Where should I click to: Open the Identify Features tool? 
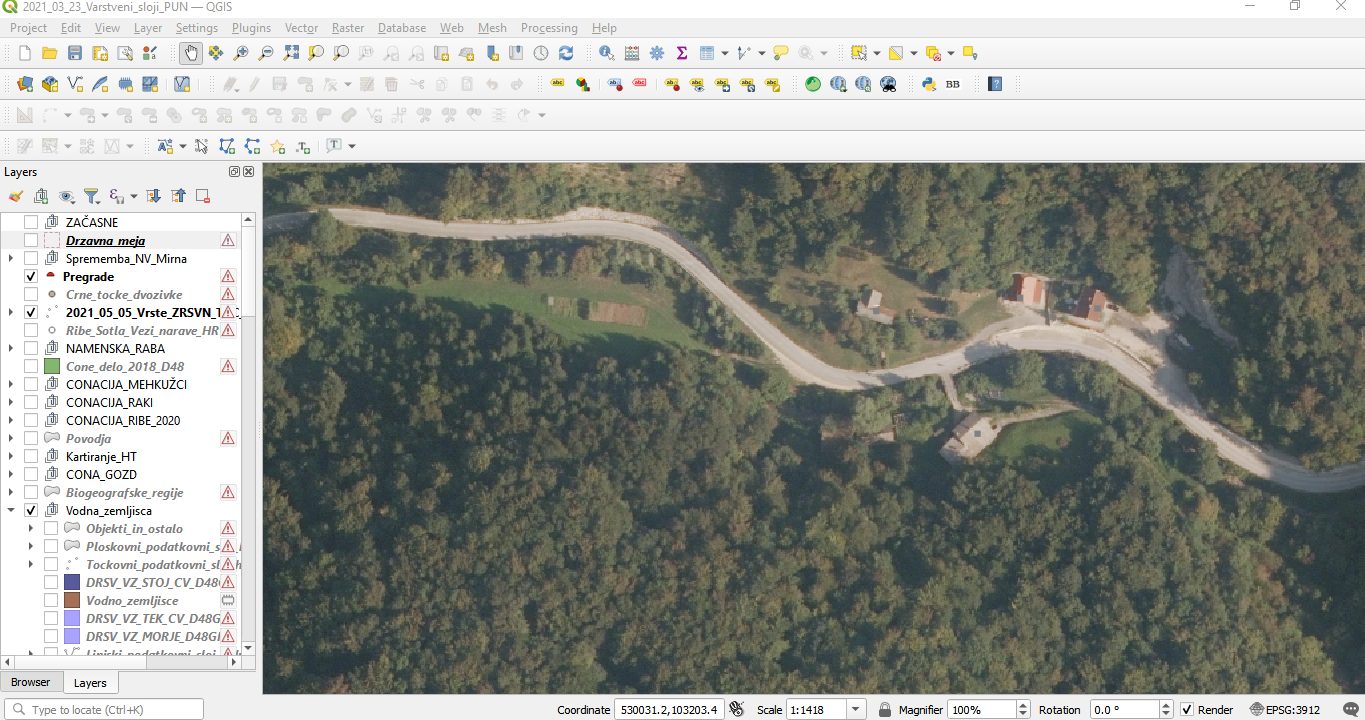point(606,53)
